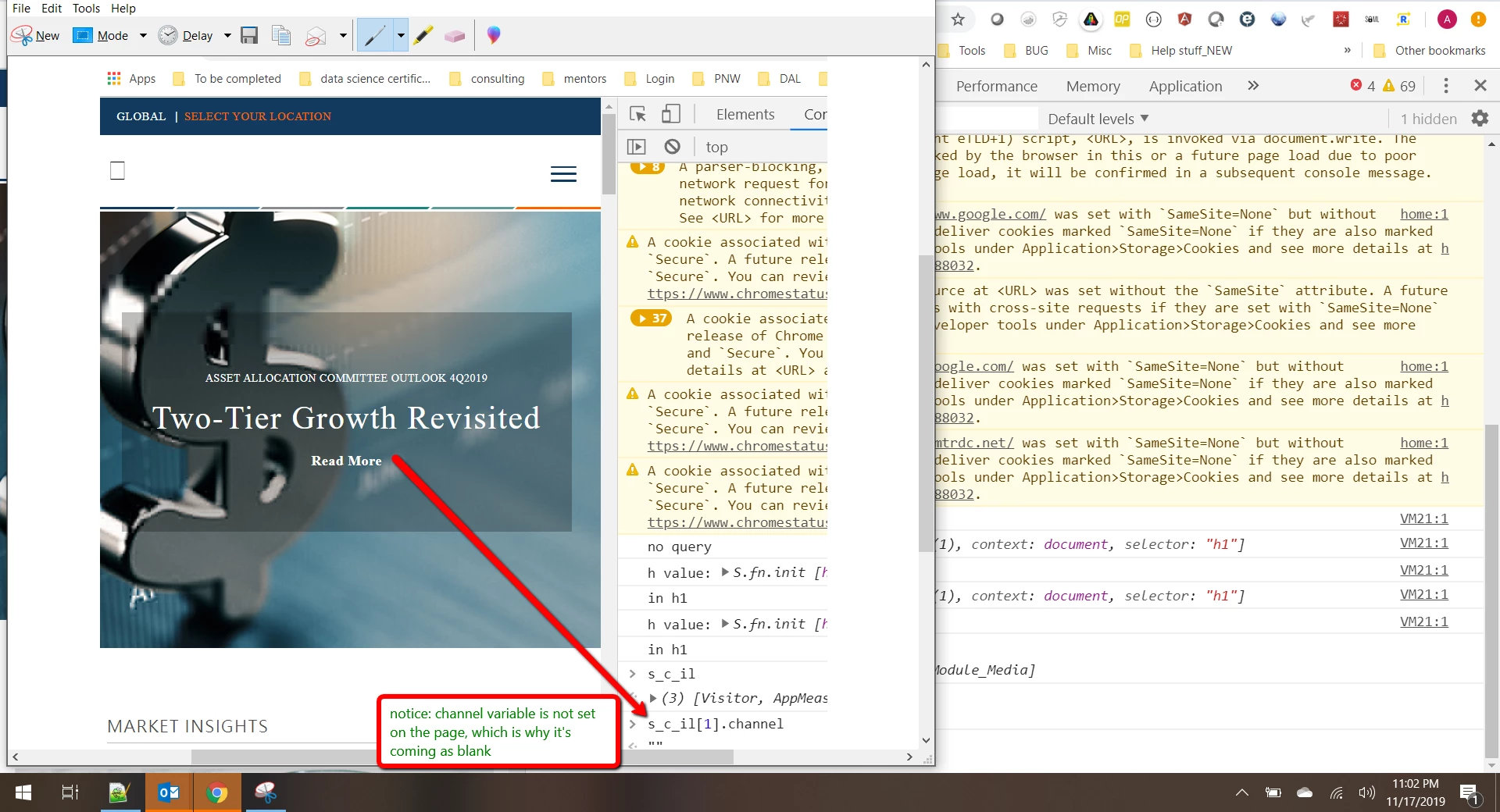This screenshot has width=1500, height=812.
Task: Click the Mode rectangle snip icon
Action: pyautogui.click(x=83, y=36)
